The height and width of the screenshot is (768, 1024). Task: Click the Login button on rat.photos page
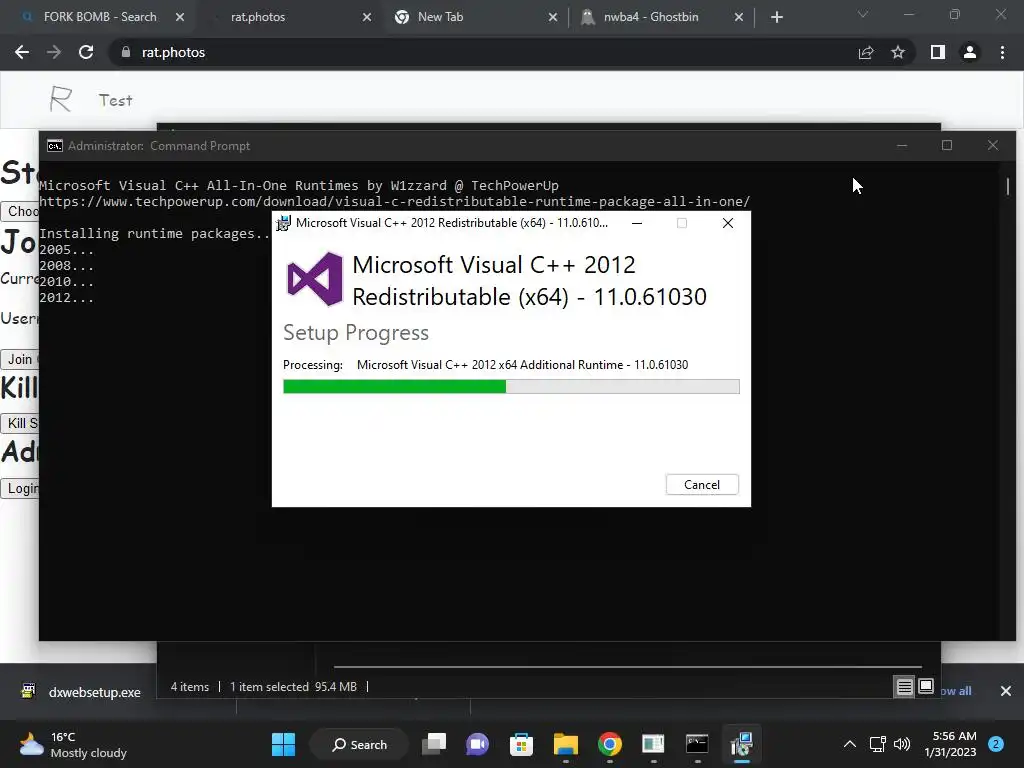20,488
